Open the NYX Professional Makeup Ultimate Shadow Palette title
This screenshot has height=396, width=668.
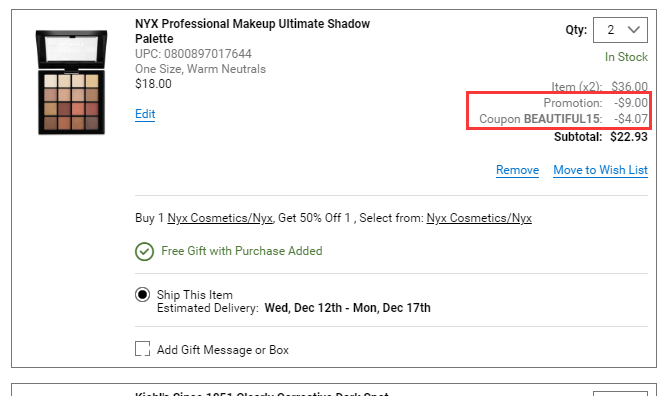[252, 31]
